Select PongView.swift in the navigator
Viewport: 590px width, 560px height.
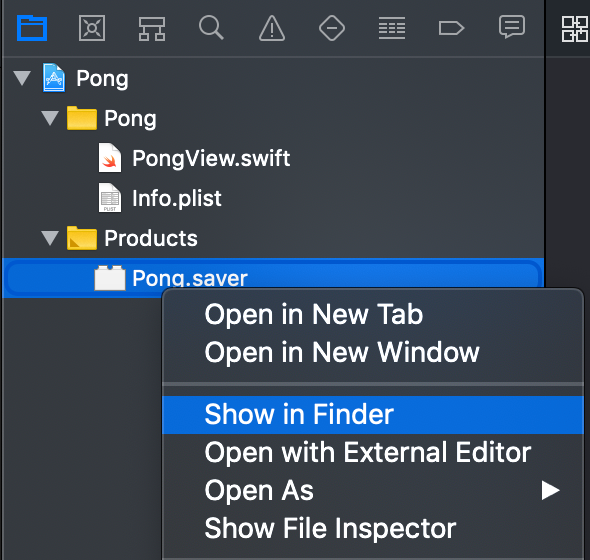click(211, 158)
